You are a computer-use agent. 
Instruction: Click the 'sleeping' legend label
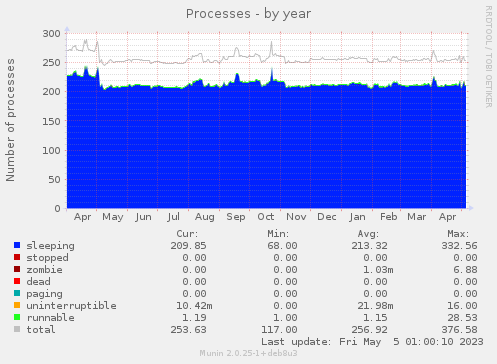tap(50, 246)
